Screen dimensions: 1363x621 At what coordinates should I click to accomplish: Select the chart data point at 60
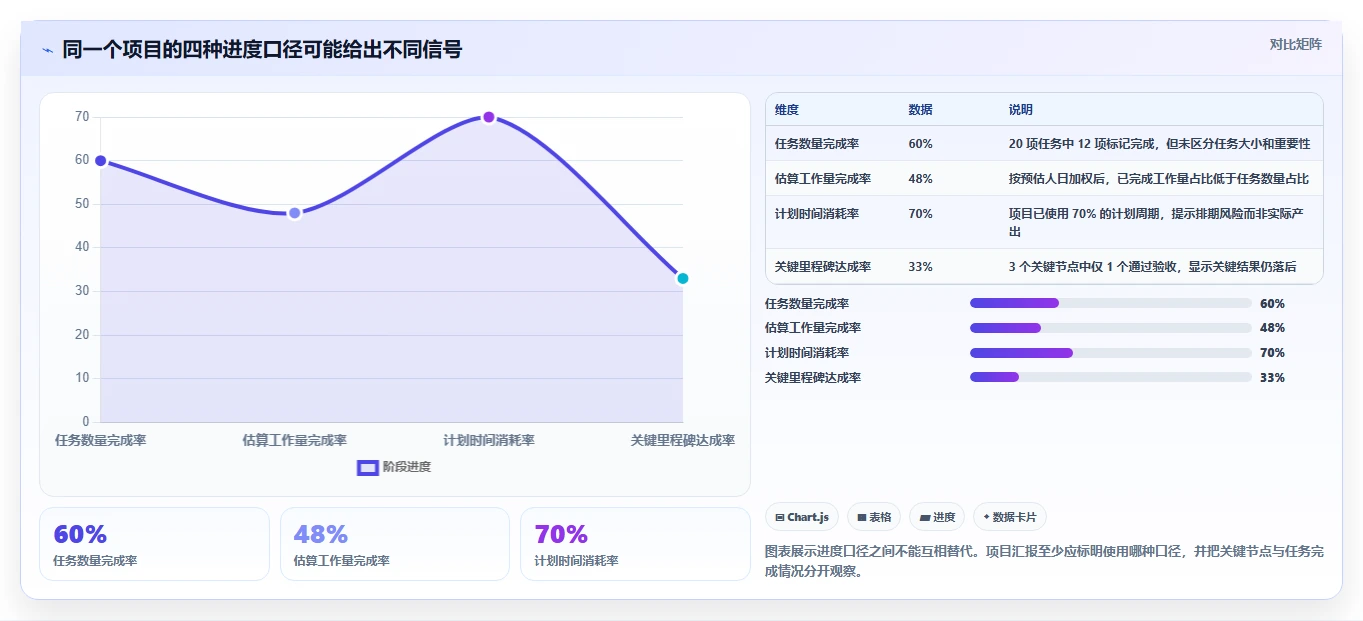click(100, 160)
